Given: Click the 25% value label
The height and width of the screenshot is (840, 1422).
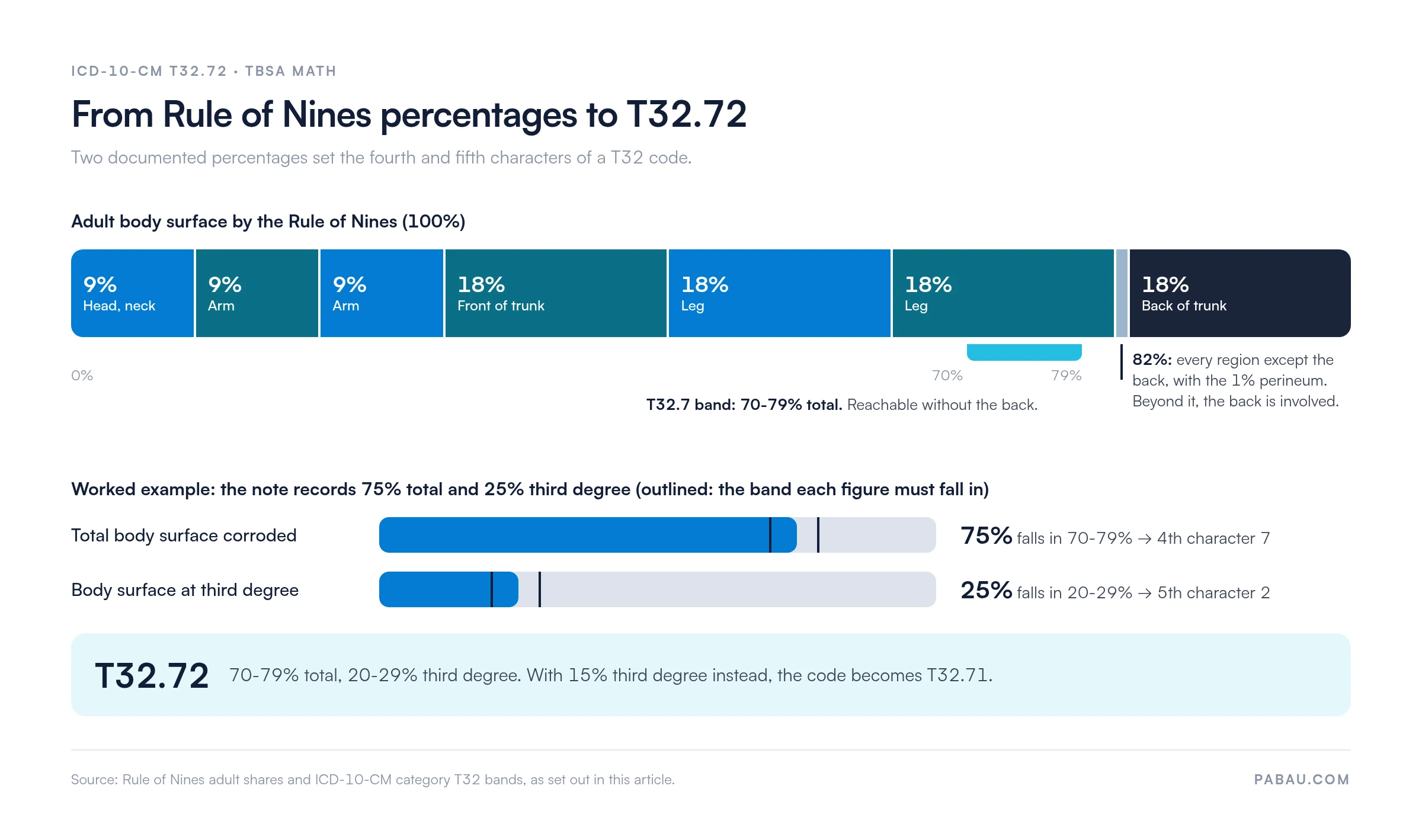Looking at the screenshot, I should (986, 590).
